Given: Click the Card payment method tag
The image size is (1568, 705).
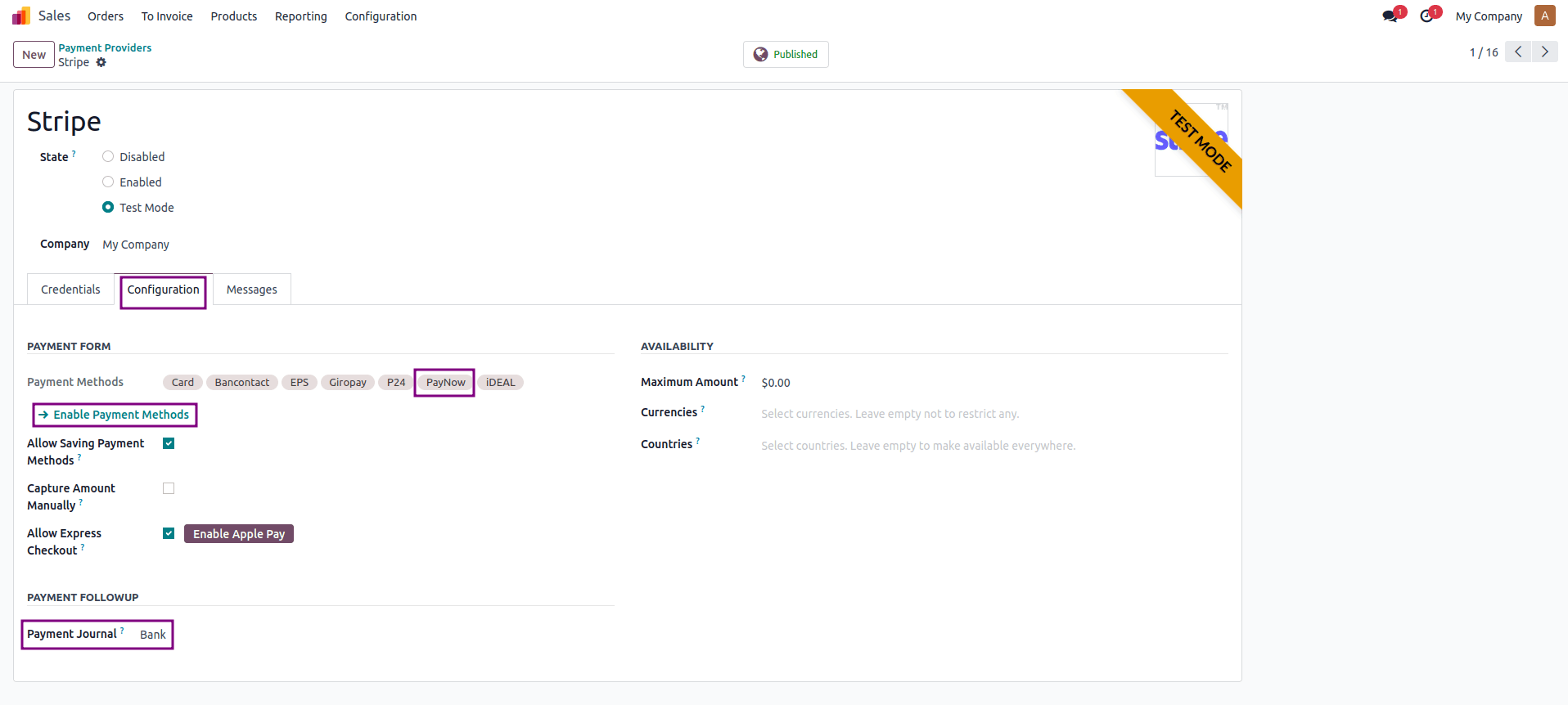Looking at the screenshot, I should pos(182,382).
